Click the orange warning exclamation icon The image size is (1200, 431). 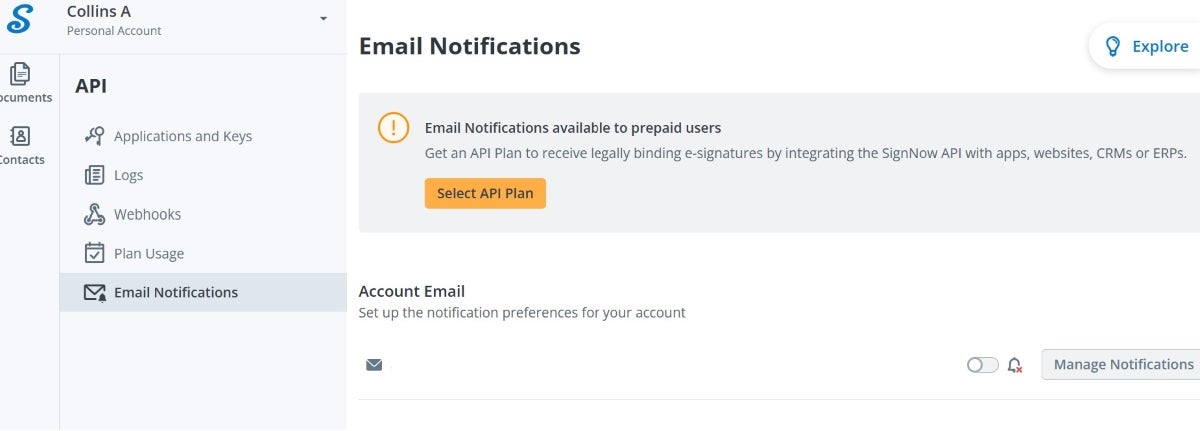[394, 128]
